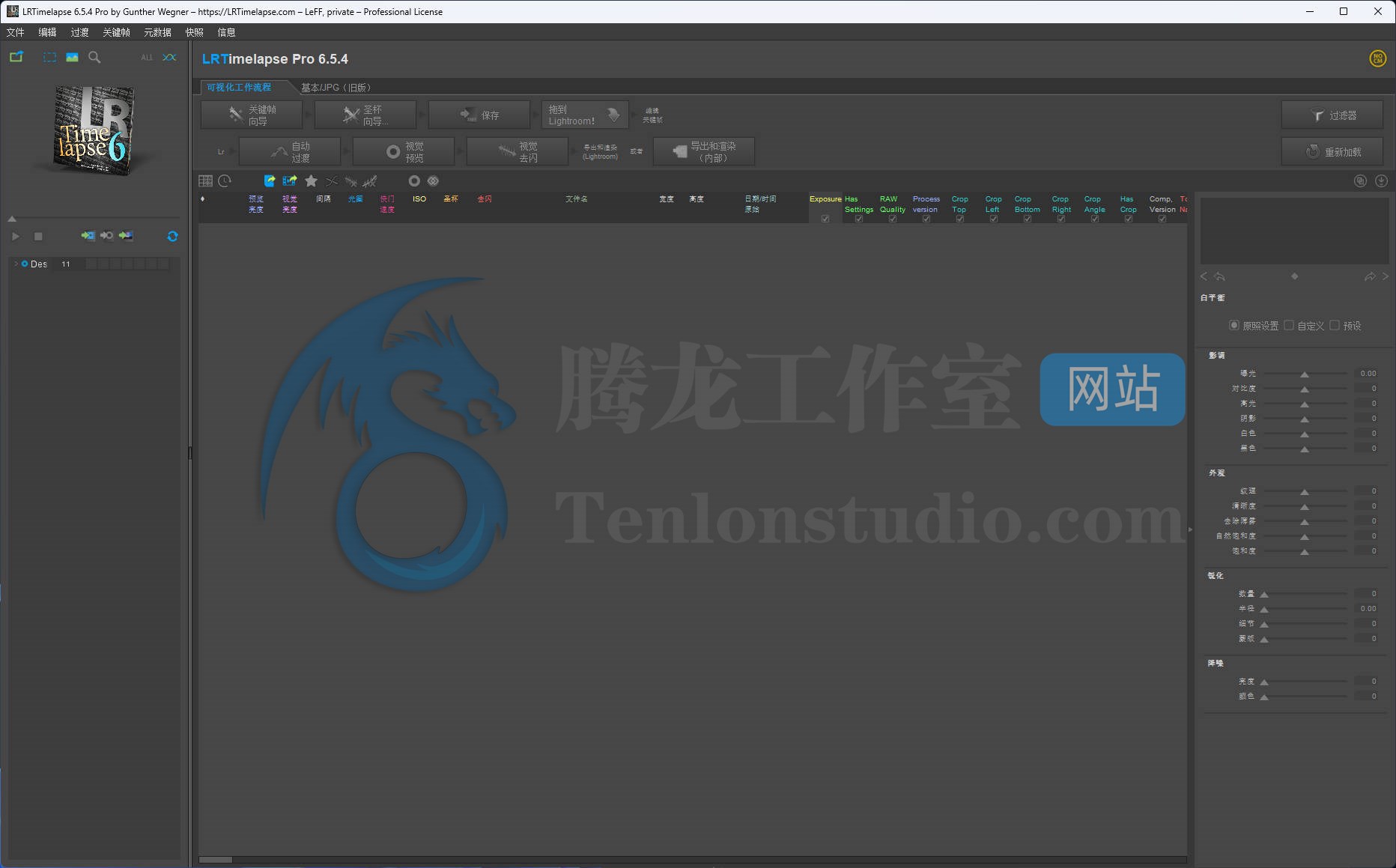Click the ALL filter label in left panel
The width and height of the screenshot is (1396, 868).
point(147,57)
